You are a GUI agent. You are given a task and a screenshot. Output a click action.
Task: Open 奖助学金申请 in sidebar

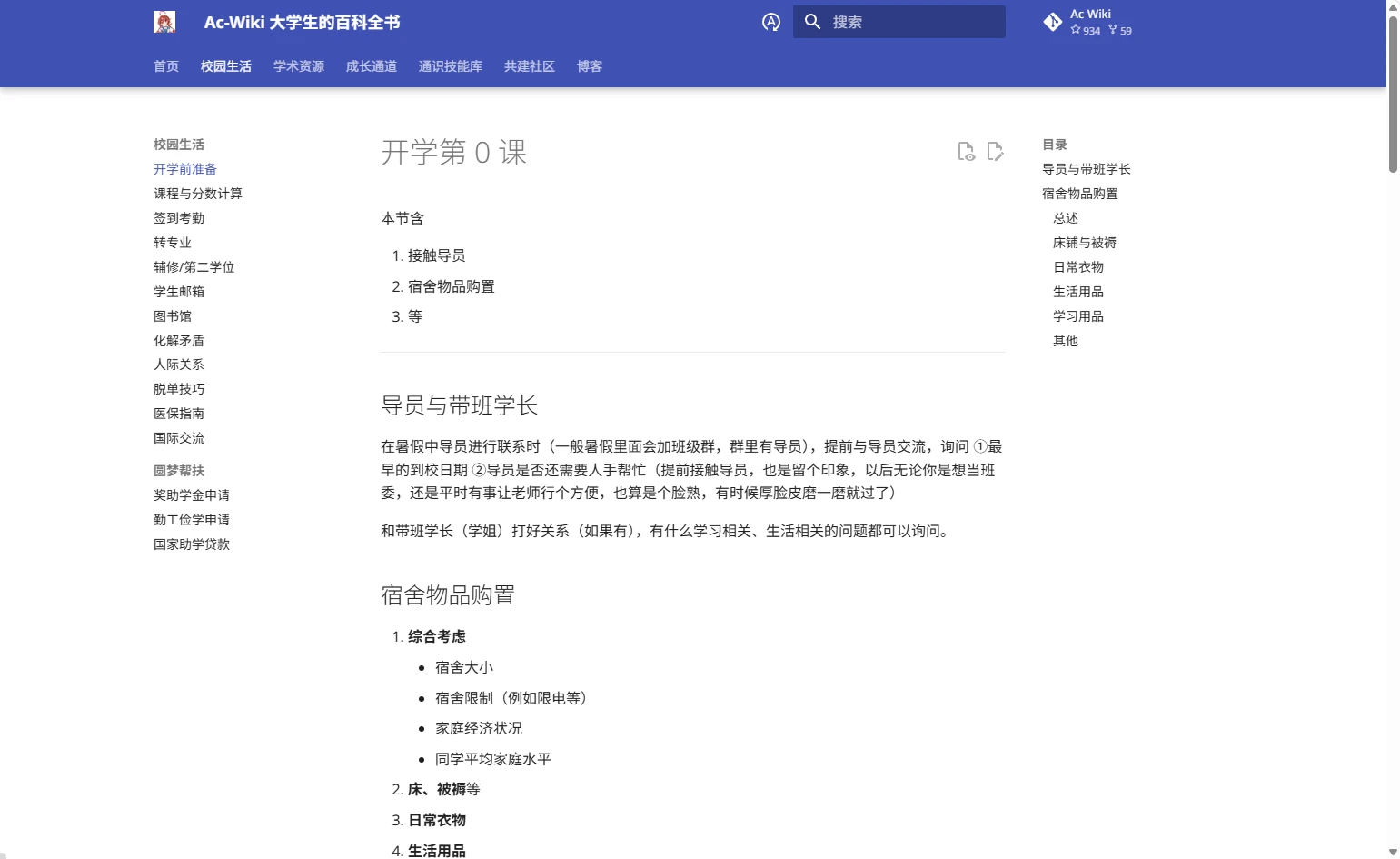pyautogui.click(x=191, y=495)
